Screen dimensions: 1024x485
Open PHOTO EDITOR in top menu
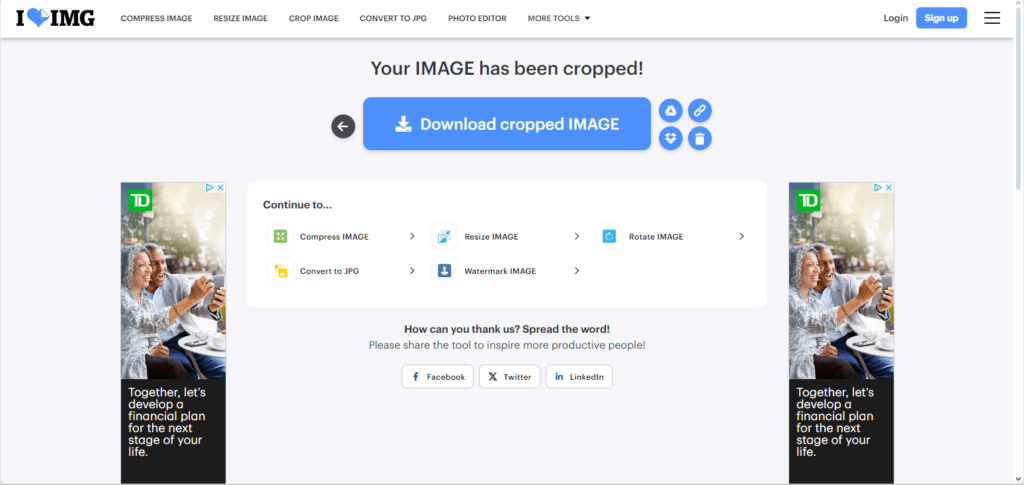tap(477, 18)
